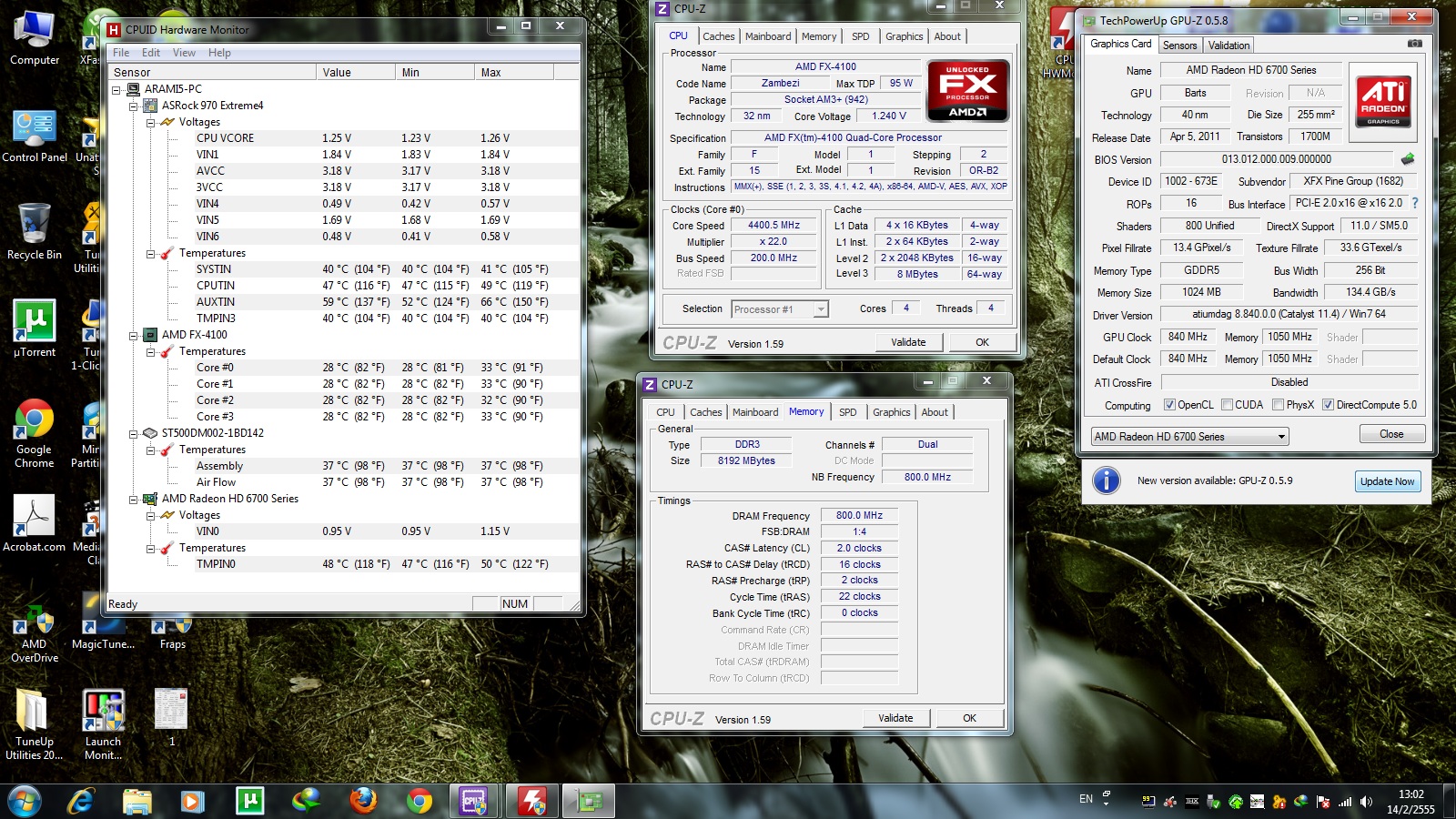Click the Update Now button
1456x819 pixels.
(x=1387, y=481)
